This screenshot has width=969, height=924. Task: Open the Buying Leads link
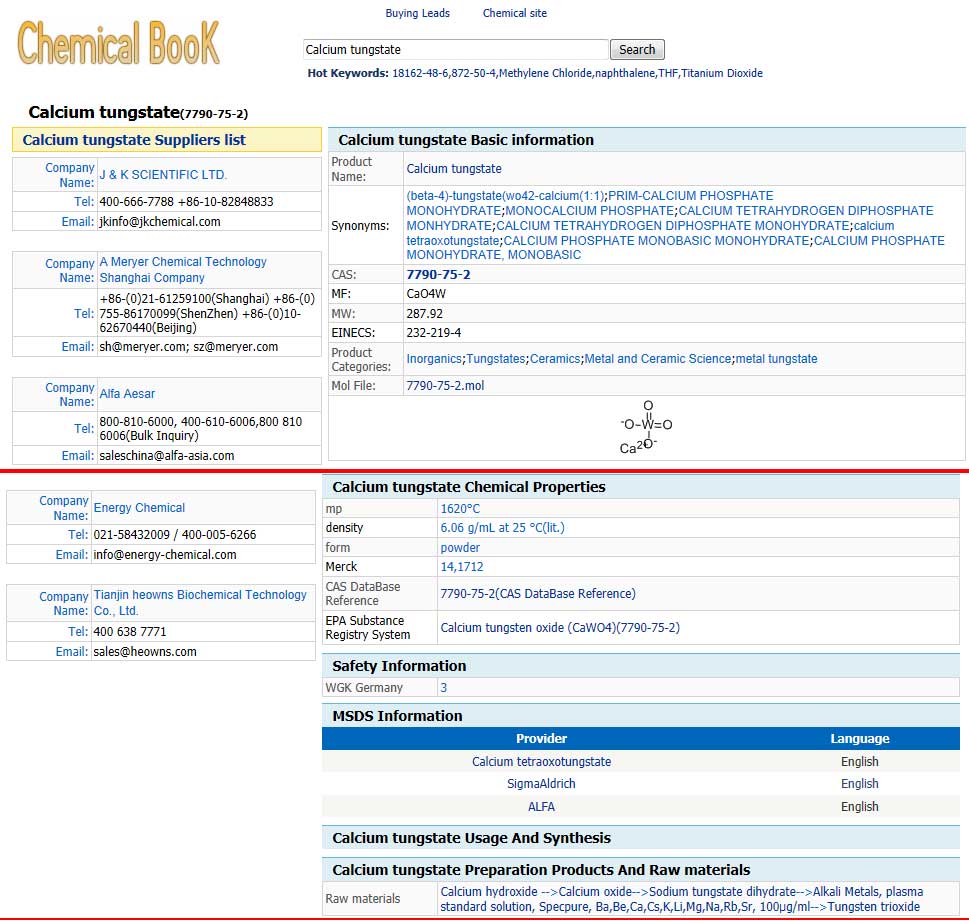point(417,13)
